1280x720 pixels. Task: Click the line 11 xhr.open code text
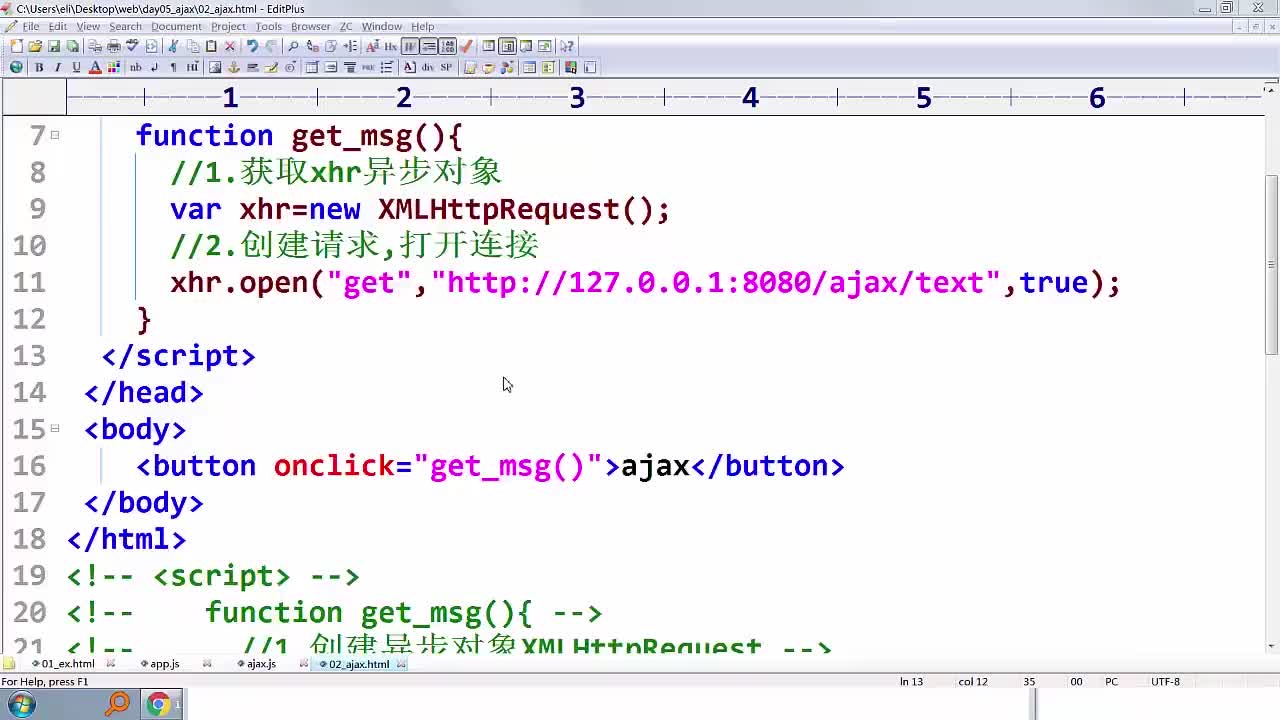(645, 283)
